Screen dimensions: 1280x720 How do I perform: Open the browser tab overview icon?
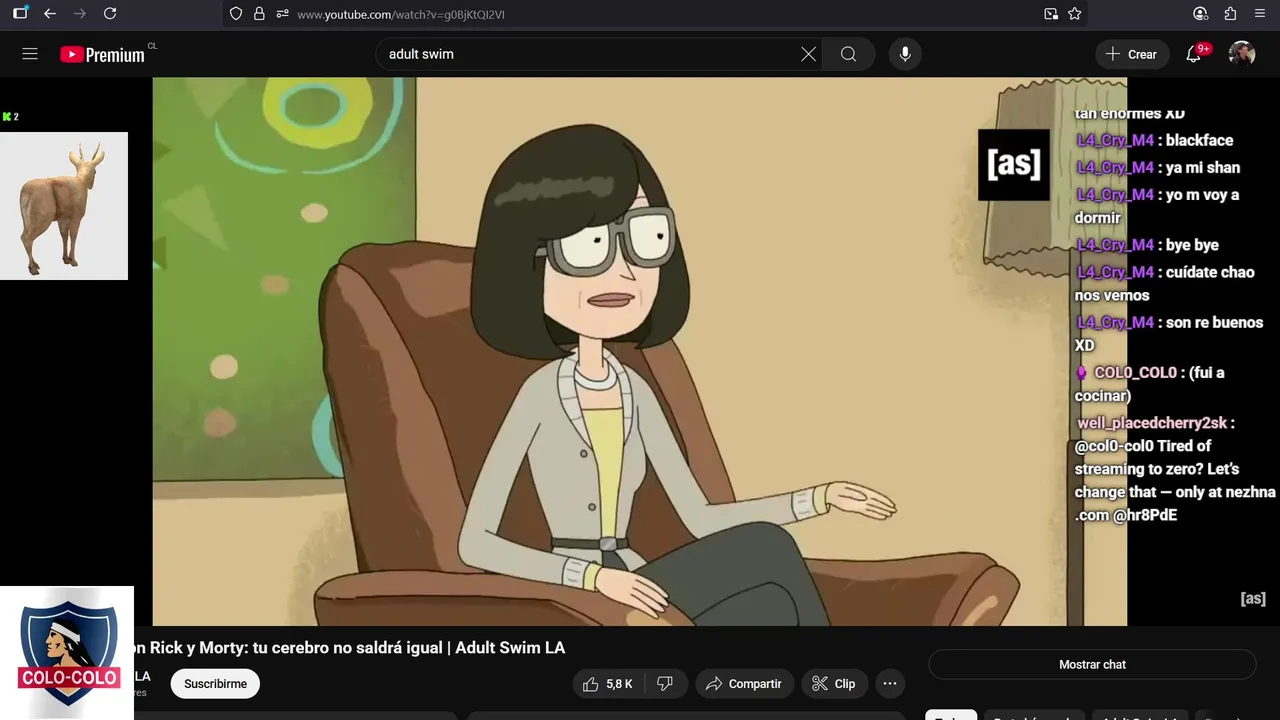point(20,14)
